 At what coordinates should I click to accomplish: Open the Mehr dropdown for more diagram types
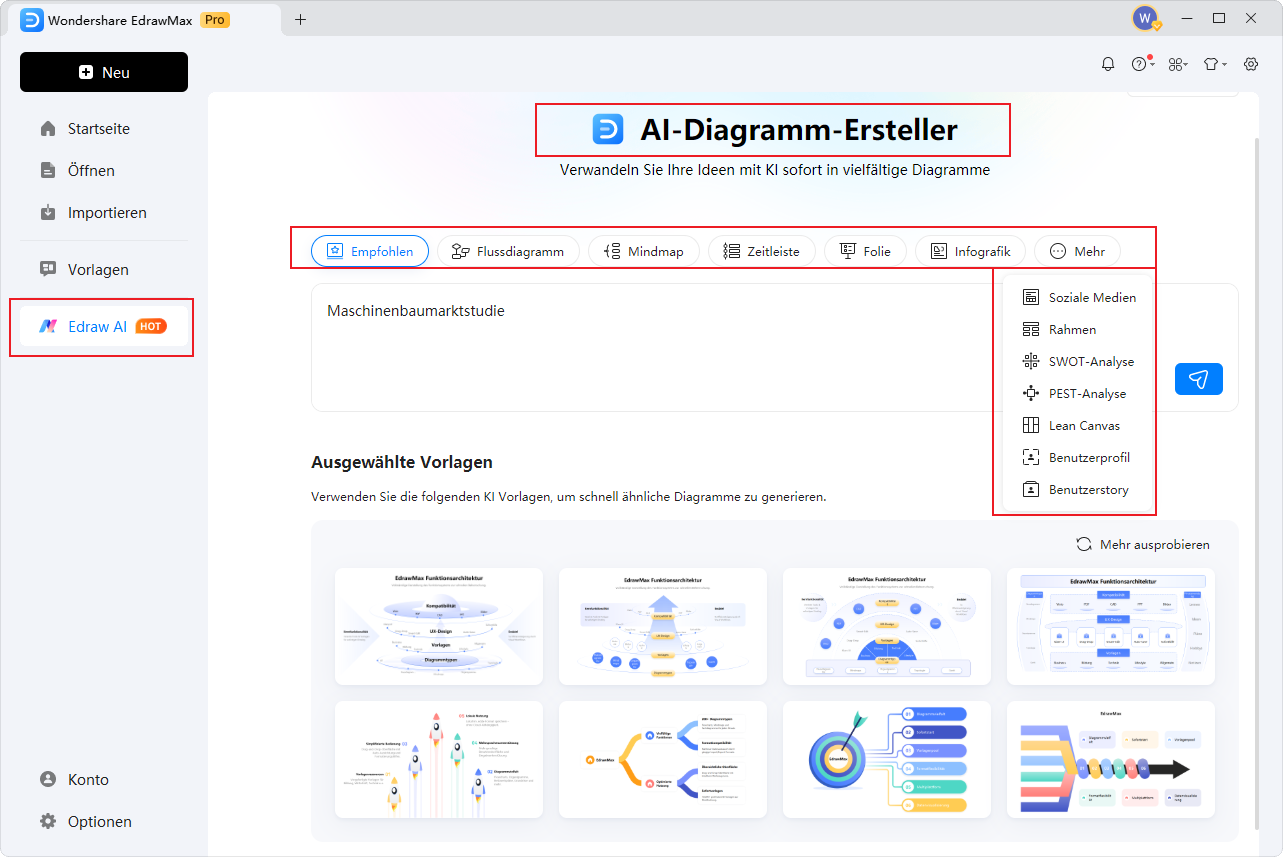[x=1076, y=251]
